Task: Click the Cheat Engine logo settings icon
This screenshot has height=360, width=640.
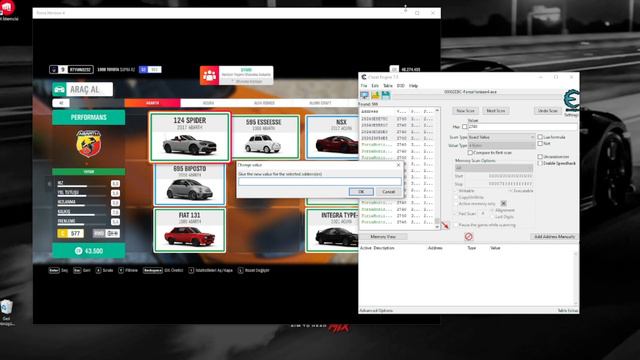Action: [571, 100]
